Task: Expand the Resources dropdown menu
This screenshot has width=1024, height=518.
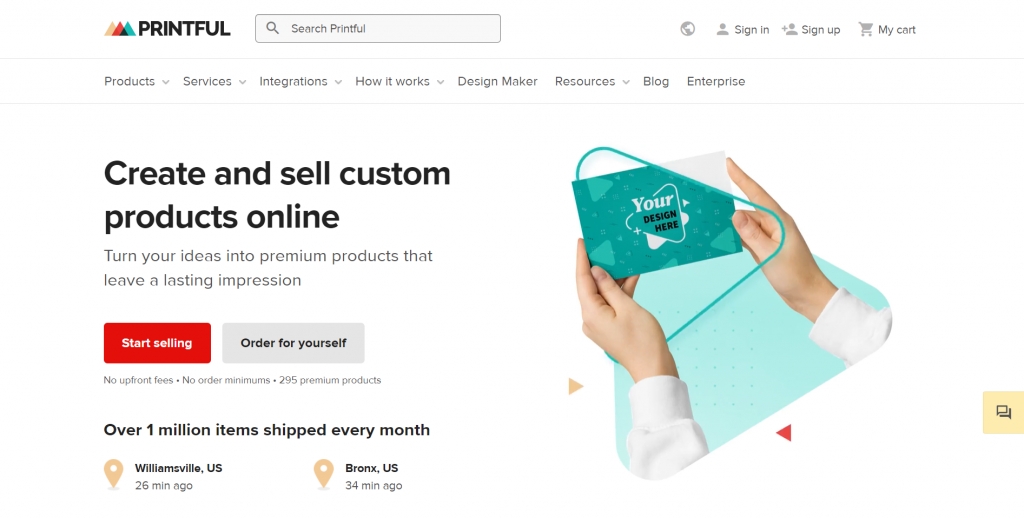Action: point(592,82)
